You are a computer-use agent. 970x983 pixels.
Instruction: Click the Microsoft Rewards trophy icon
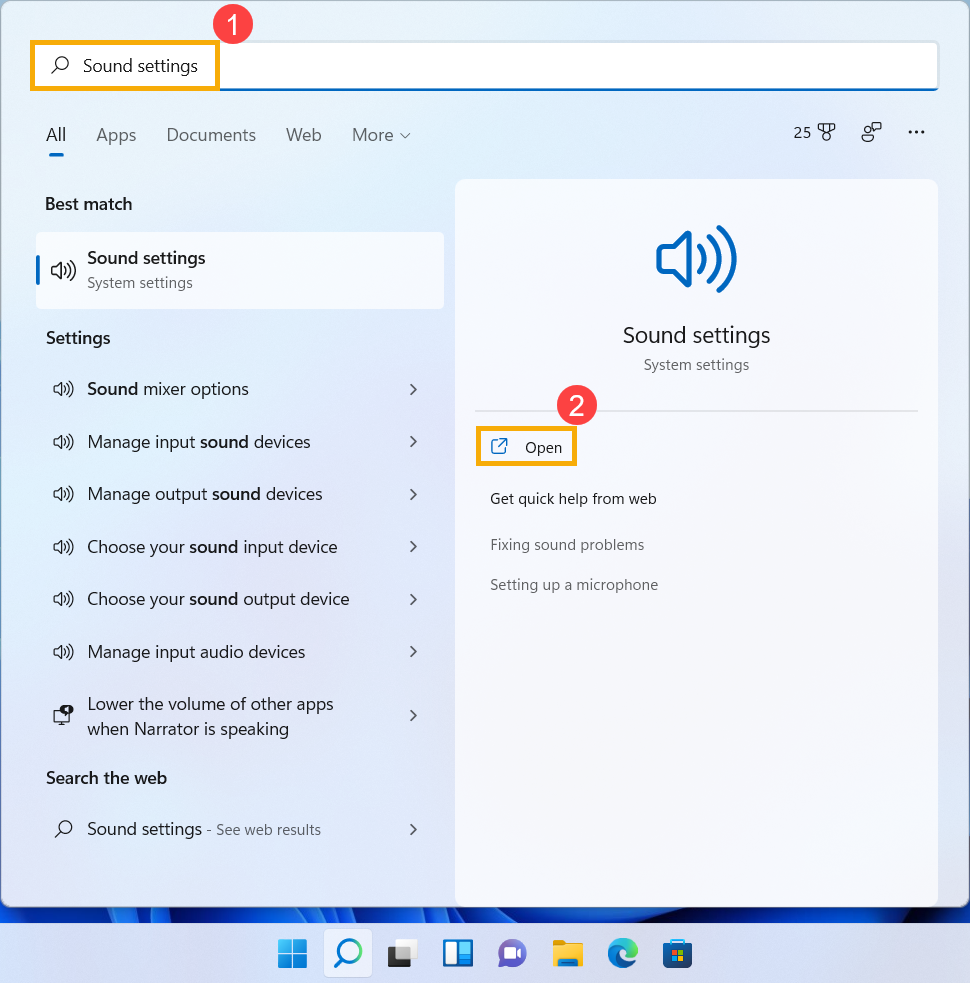coord(826,133)
